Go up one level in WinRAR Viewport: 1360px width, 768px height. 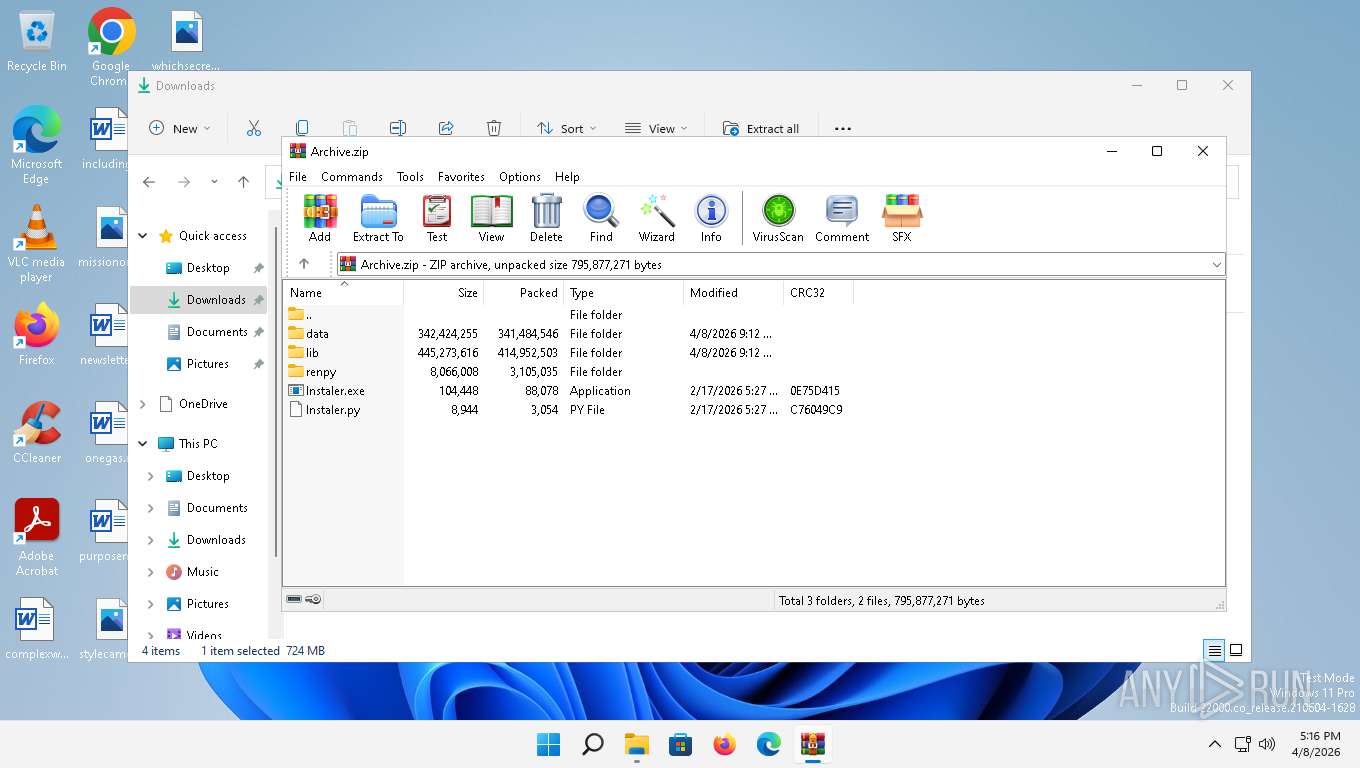click(304, 264)
